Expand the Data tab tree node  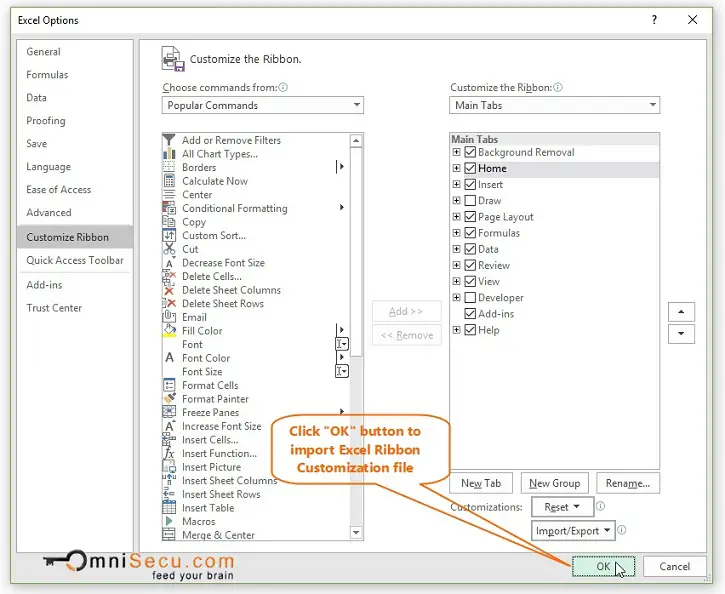(x=456, y=249)
